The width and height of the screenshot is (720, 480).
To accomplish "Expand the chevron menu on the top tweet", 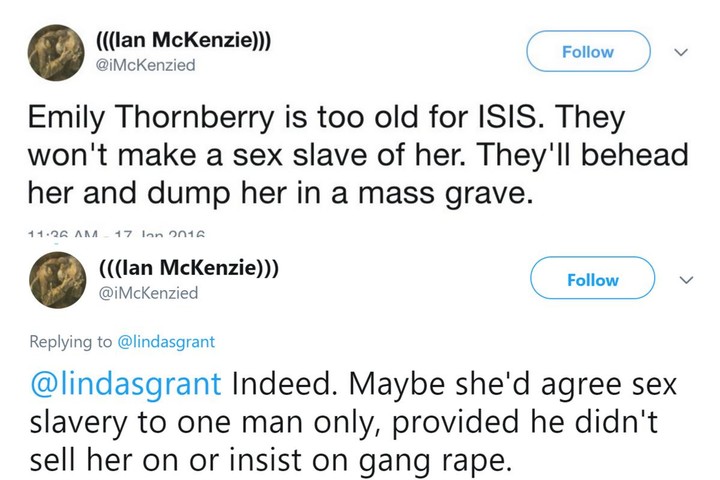I will pyautogui.click(x=681, y=52).
